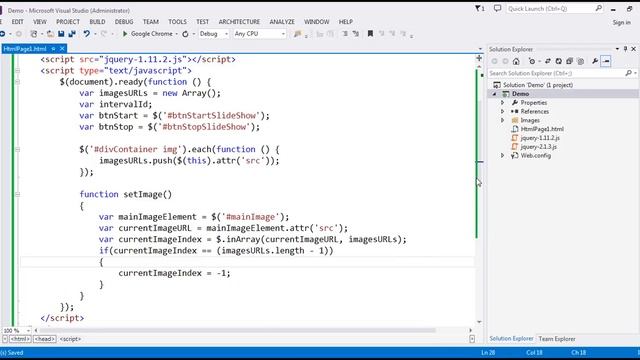This screenshot has height=360, width=640.
Task: Open the ANALYZE menu
Action: [x=282, y=22]
